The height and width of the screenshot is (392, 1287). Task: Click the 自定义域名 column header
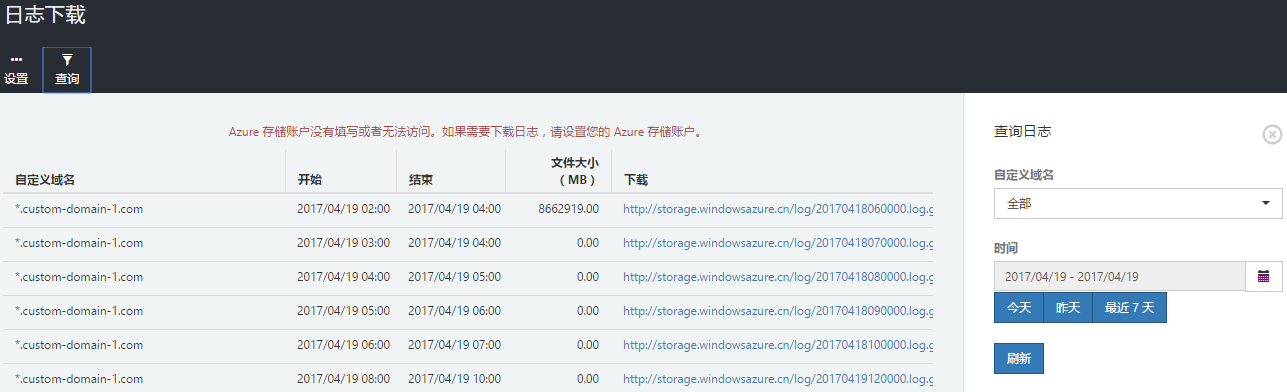[x=45, y=180]
